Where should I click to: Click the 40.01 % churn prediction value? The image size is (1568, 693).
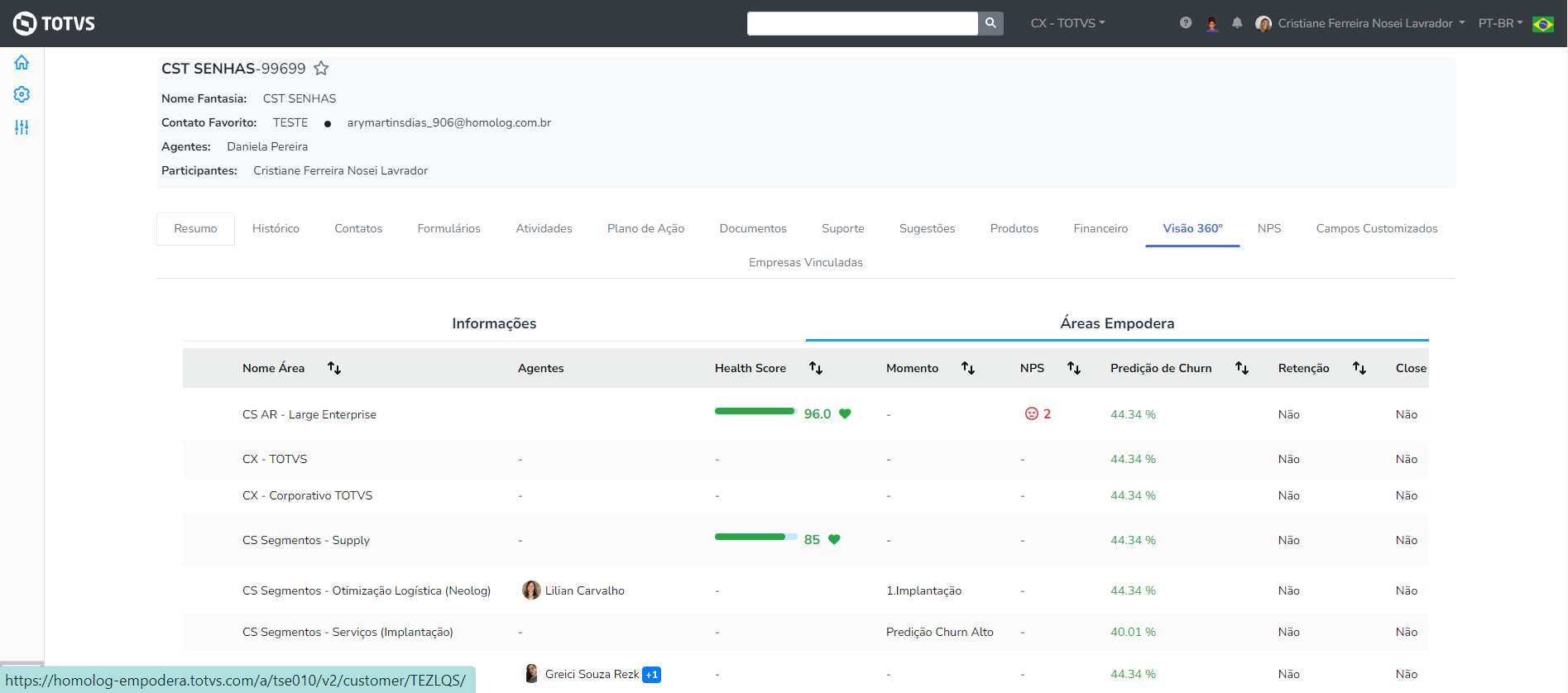1133,632
